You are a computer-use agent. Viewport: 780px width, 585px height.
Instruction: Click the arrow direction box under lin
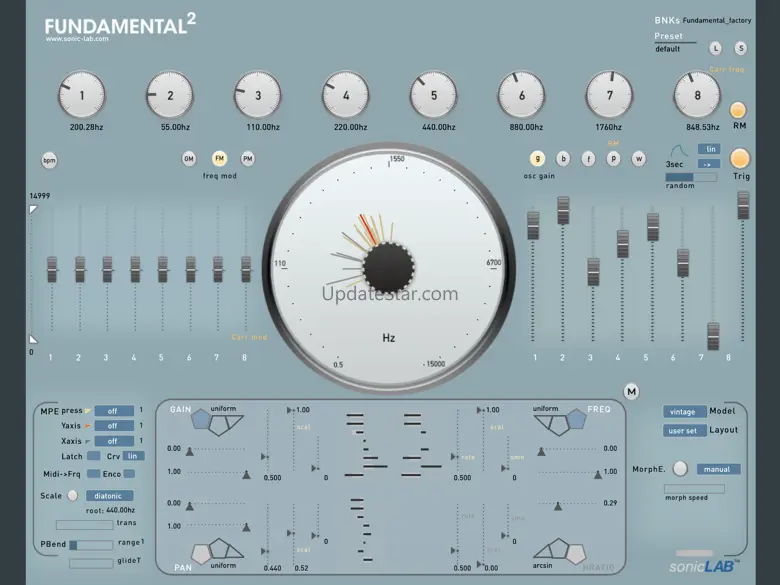tap(710, 164)
